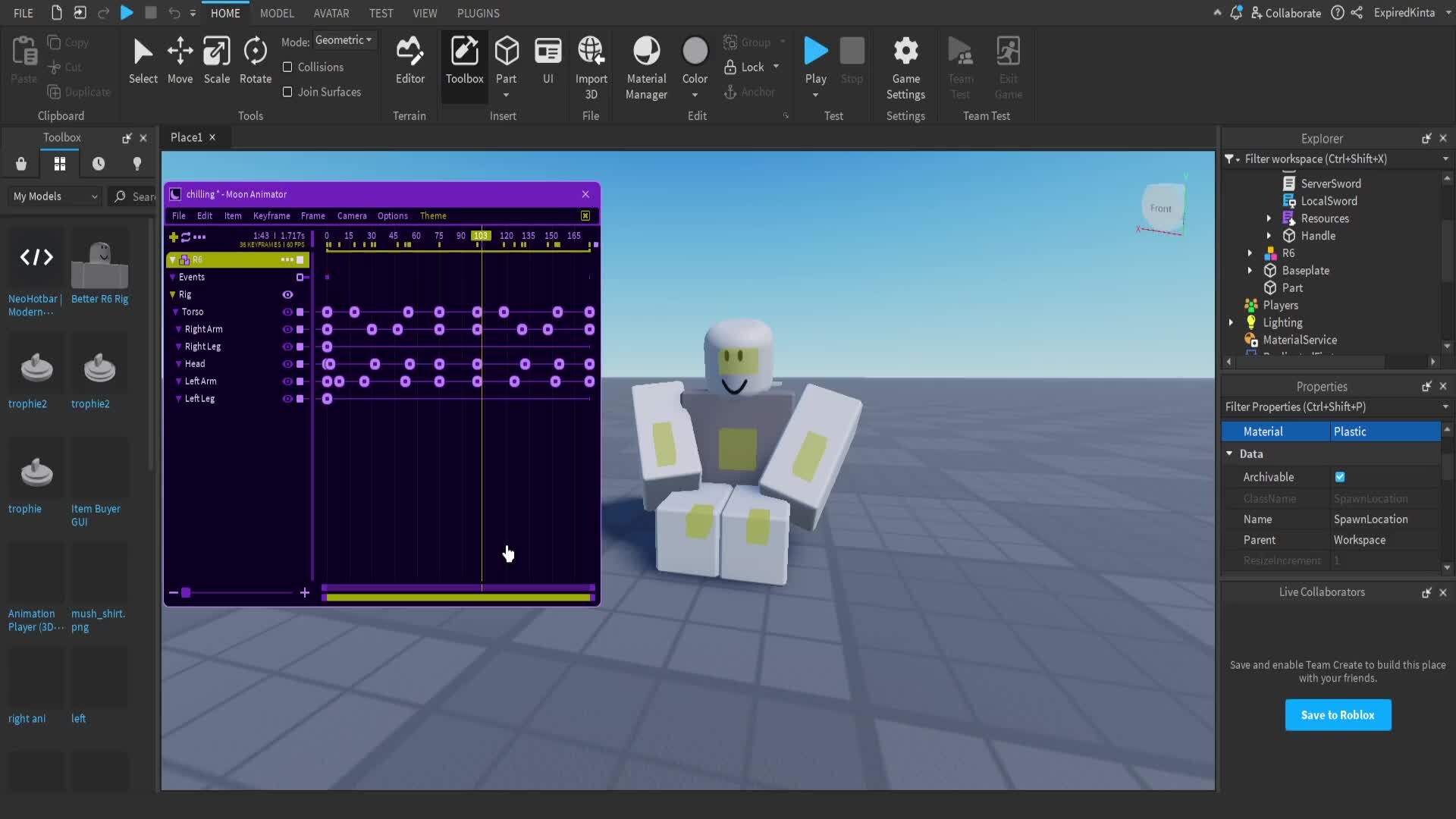Open the Keyframe menu in Moon Animator
This screenshot has height=819, width=1456.
pyautogui.click(x=271, y=215)
